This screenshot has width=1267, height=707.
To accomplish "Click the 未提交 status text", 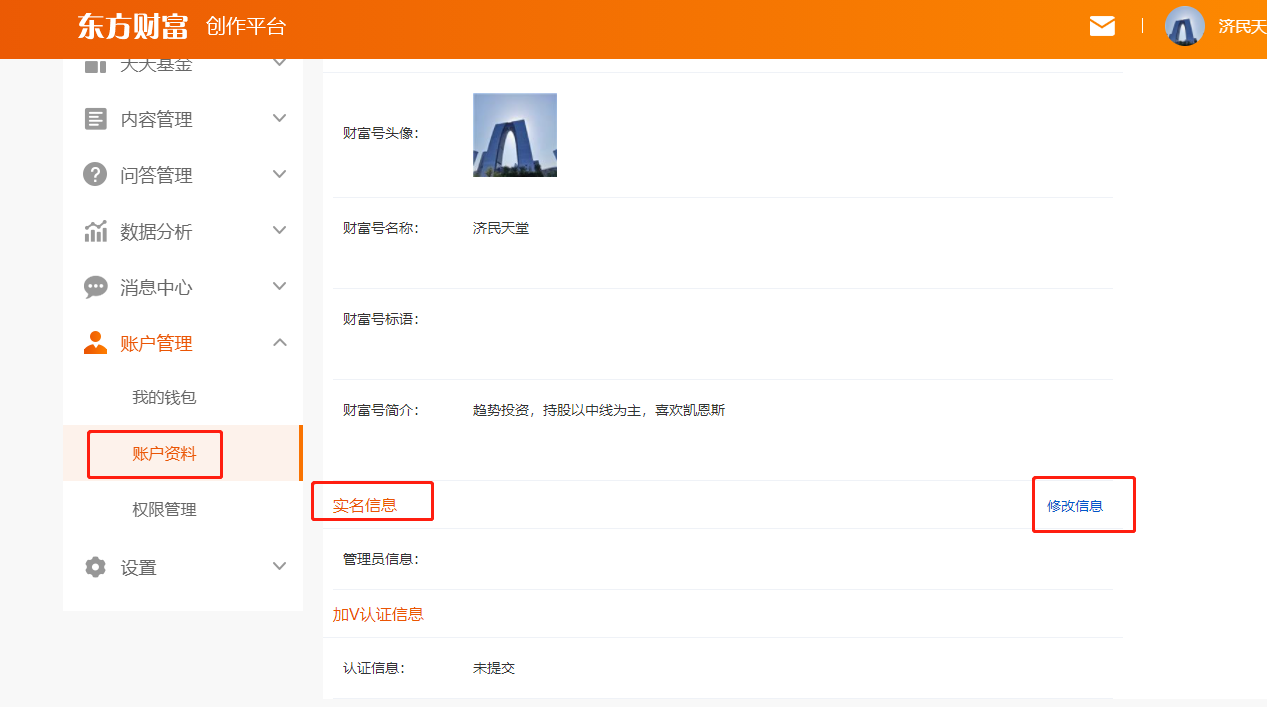I will 494,668.
